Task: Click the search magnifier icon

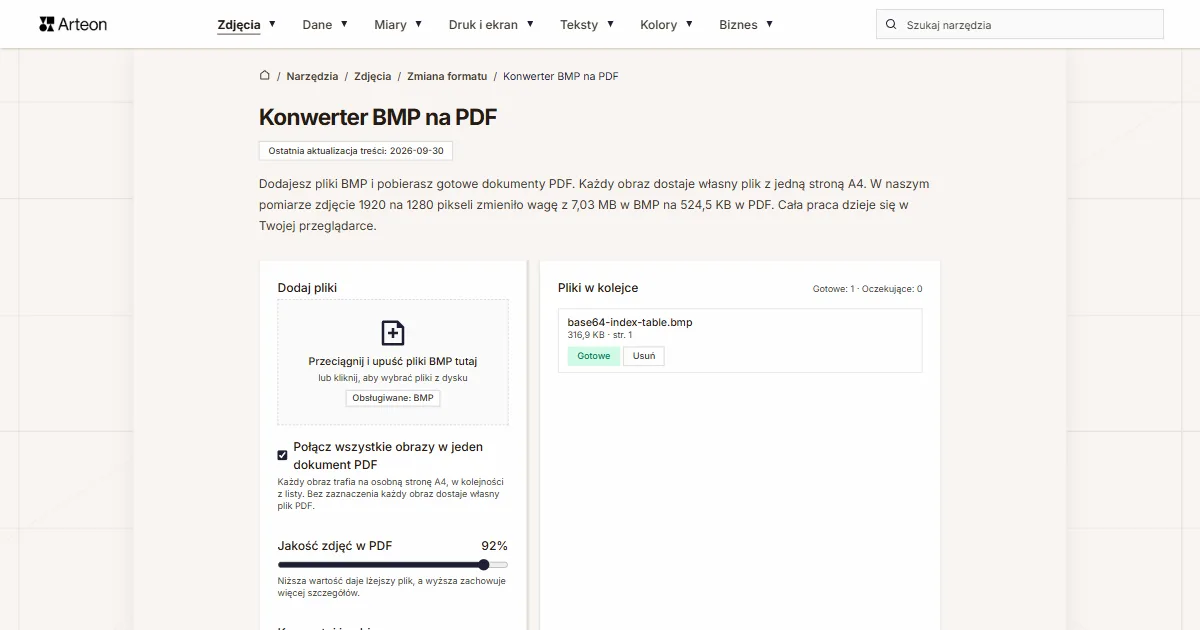Action: tap(891, 24)
